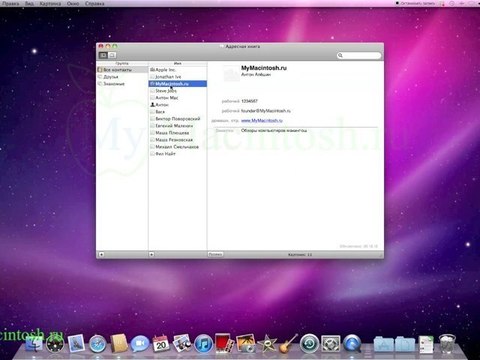Select the Антон contact with person icon
This screenshot has height=360, width=480.
pos(178,105)
